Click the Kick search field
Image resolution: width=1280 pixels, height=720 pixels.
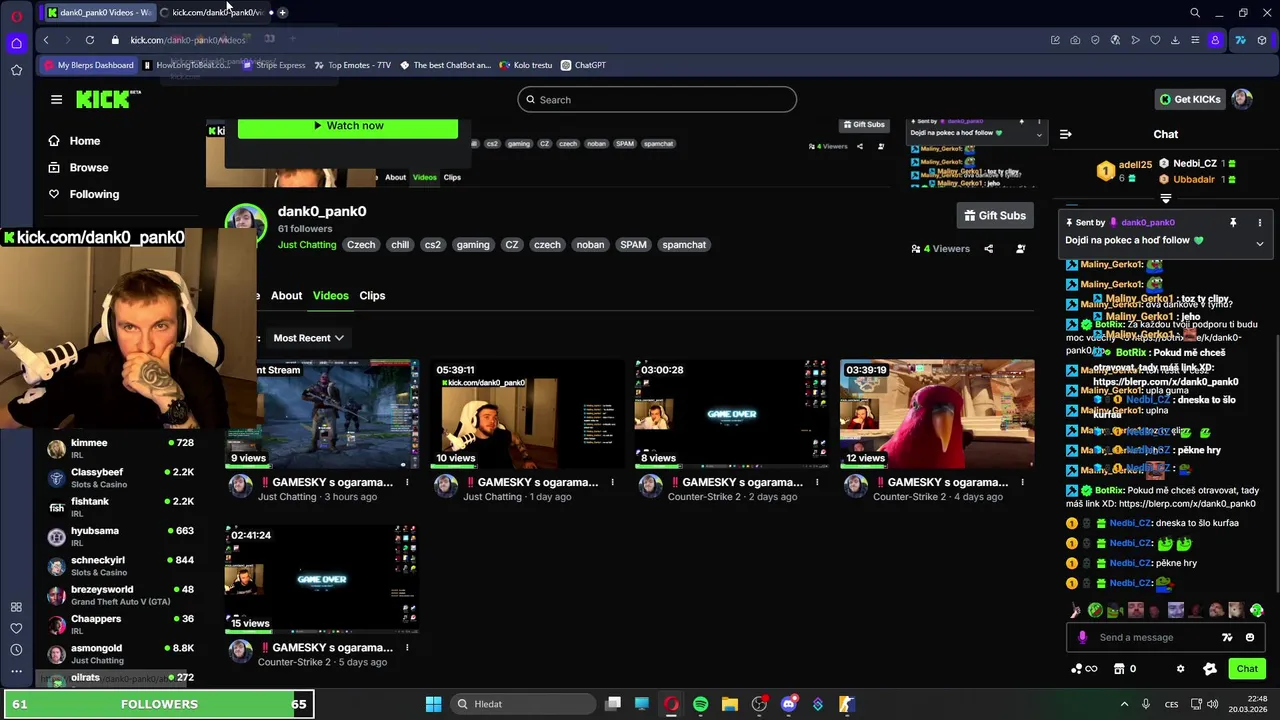click(657, 100)
